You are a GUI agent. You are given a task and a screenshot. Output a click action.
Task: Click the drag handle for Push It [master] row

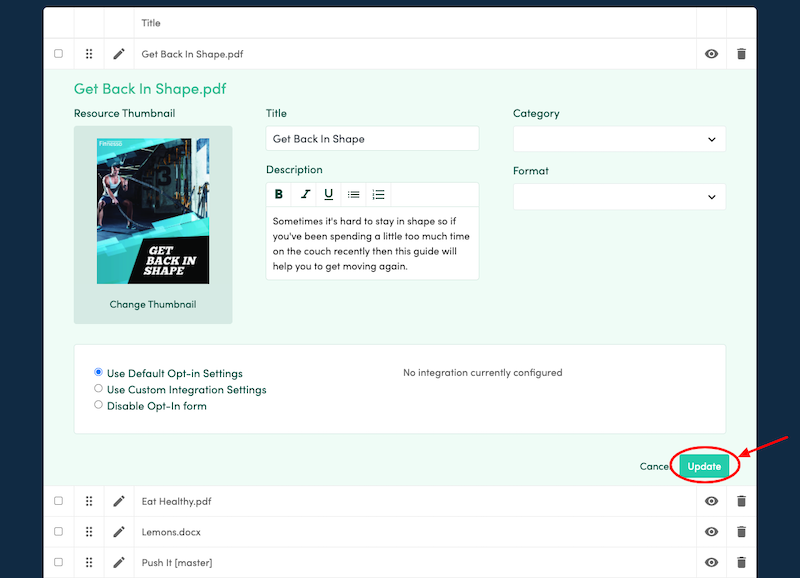click(x=89, y=562)
